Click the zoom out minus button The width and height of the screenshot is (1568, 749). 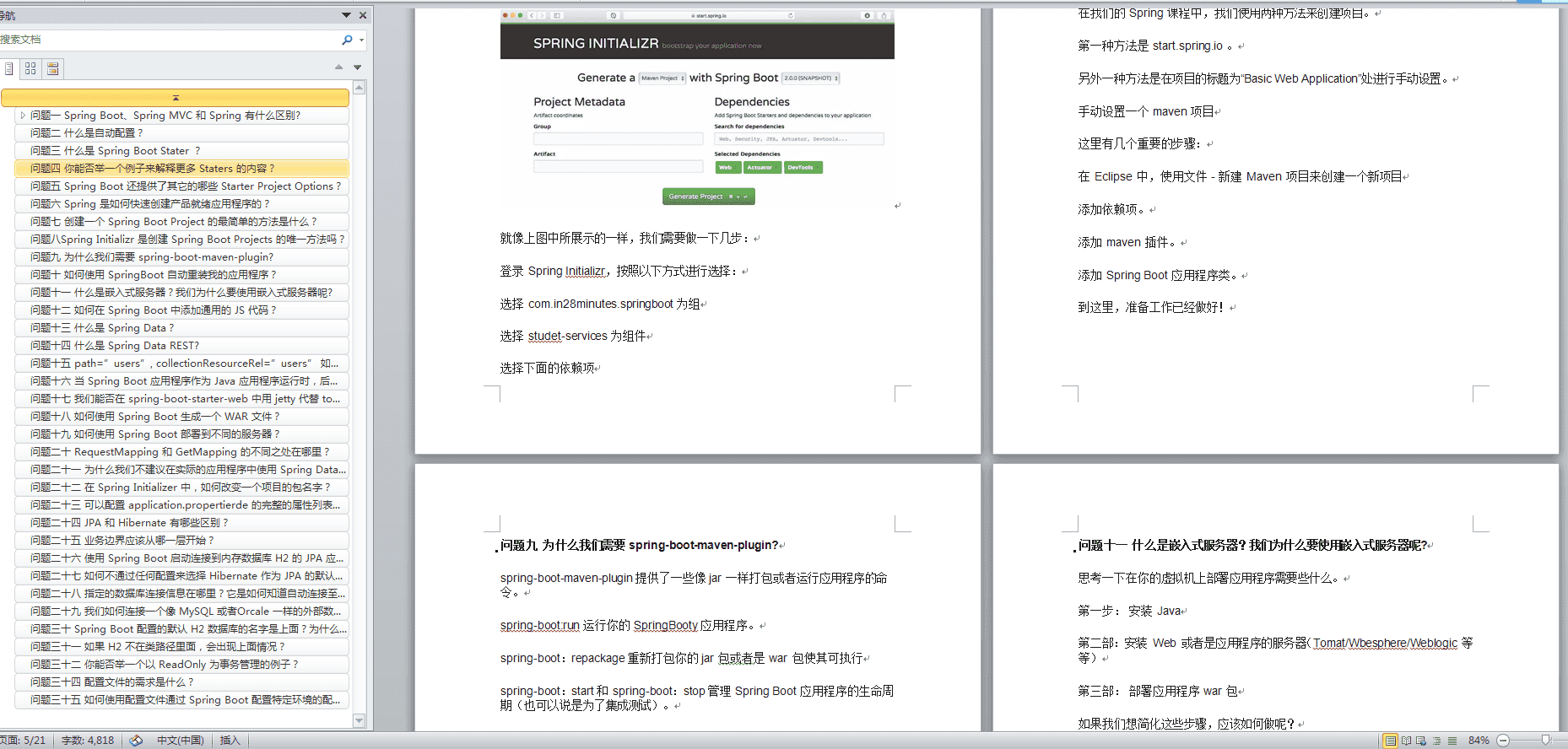coord(1503,741)
